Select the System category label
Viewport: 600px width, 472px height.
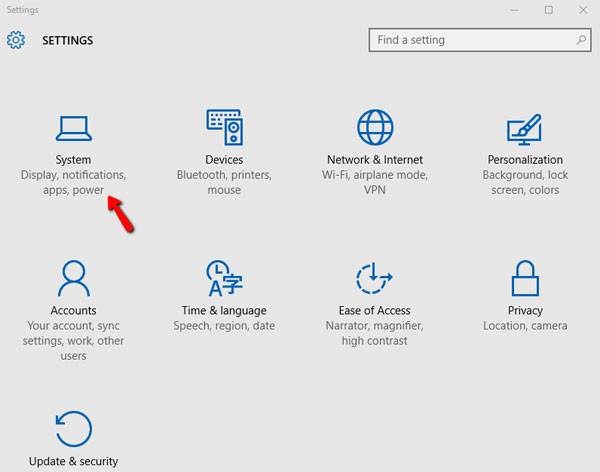[73, 160]
